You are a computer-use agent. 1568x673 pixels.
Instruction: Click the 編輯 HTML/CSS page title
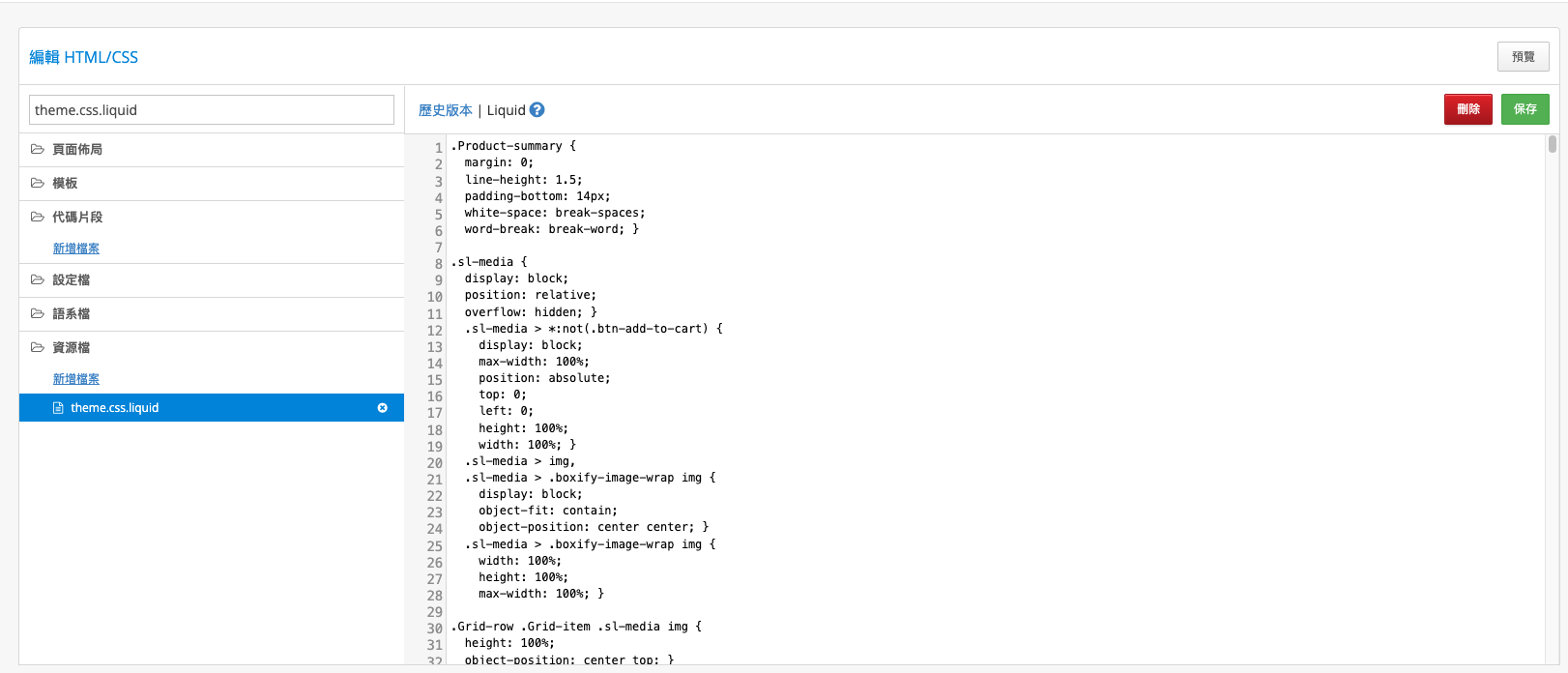(84, 57)
